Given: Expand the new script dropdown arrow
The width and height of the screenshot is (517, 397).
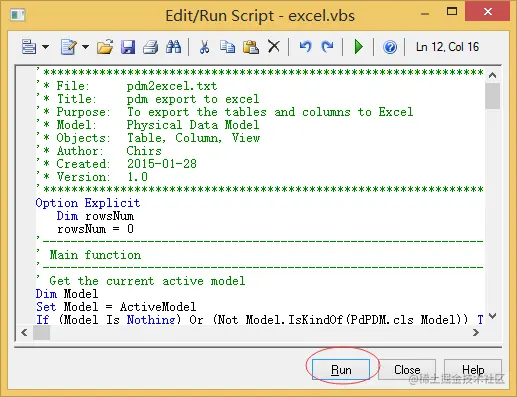Looking at the screenshot, I should coord(86,47).
